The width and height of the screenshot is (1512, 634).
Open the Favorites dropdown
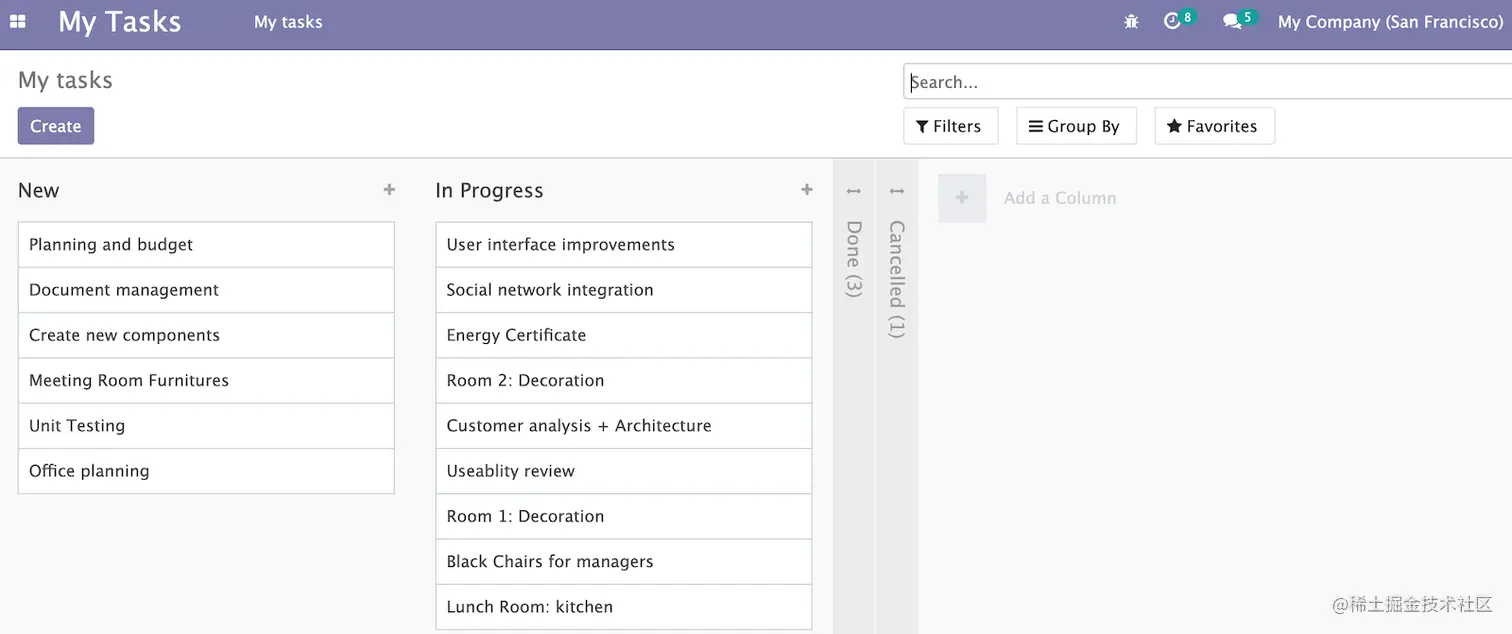[1214, 126]
